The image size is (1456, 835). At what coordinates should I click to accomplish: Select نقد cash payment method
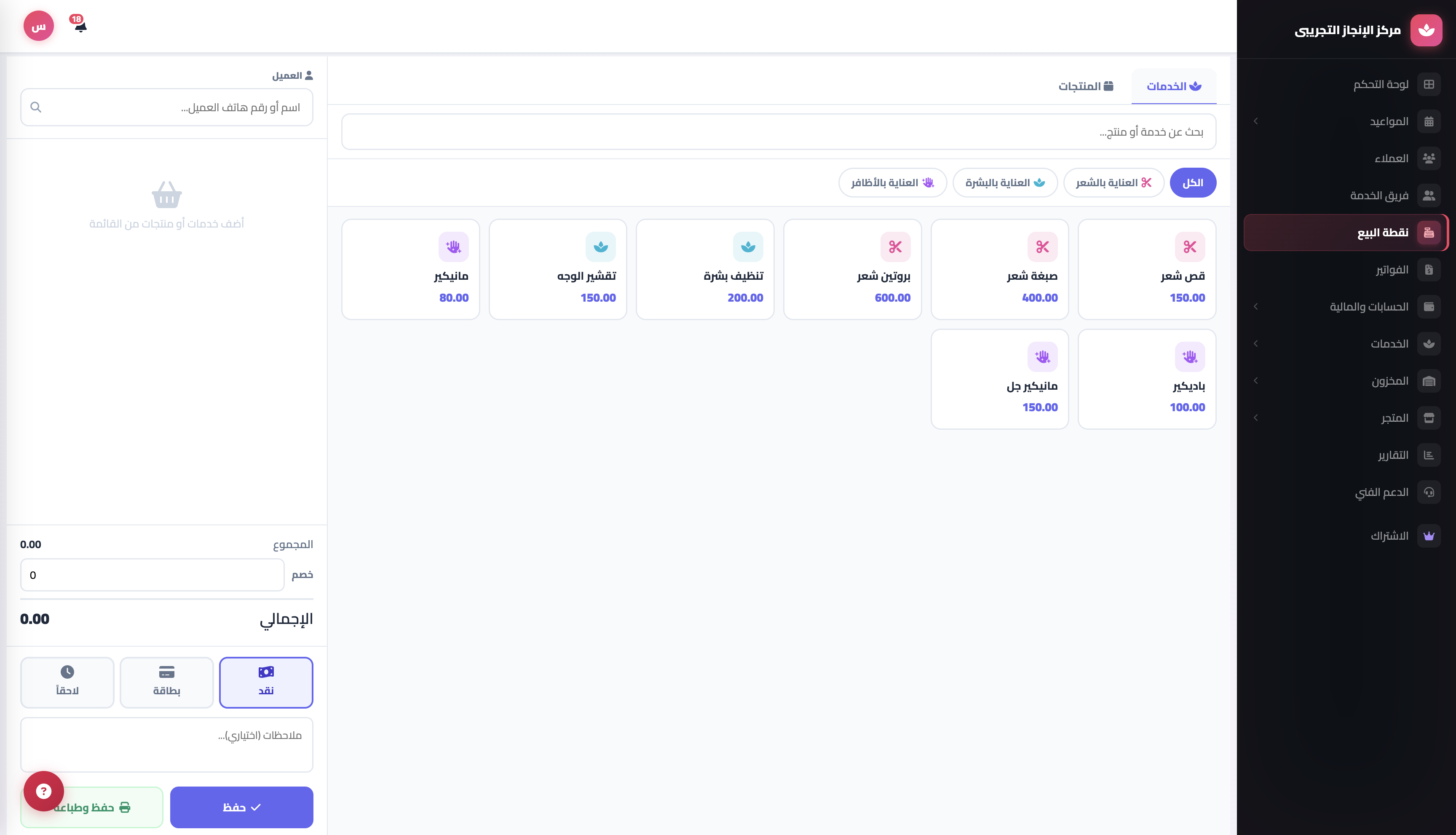click(x=266, y=682)
